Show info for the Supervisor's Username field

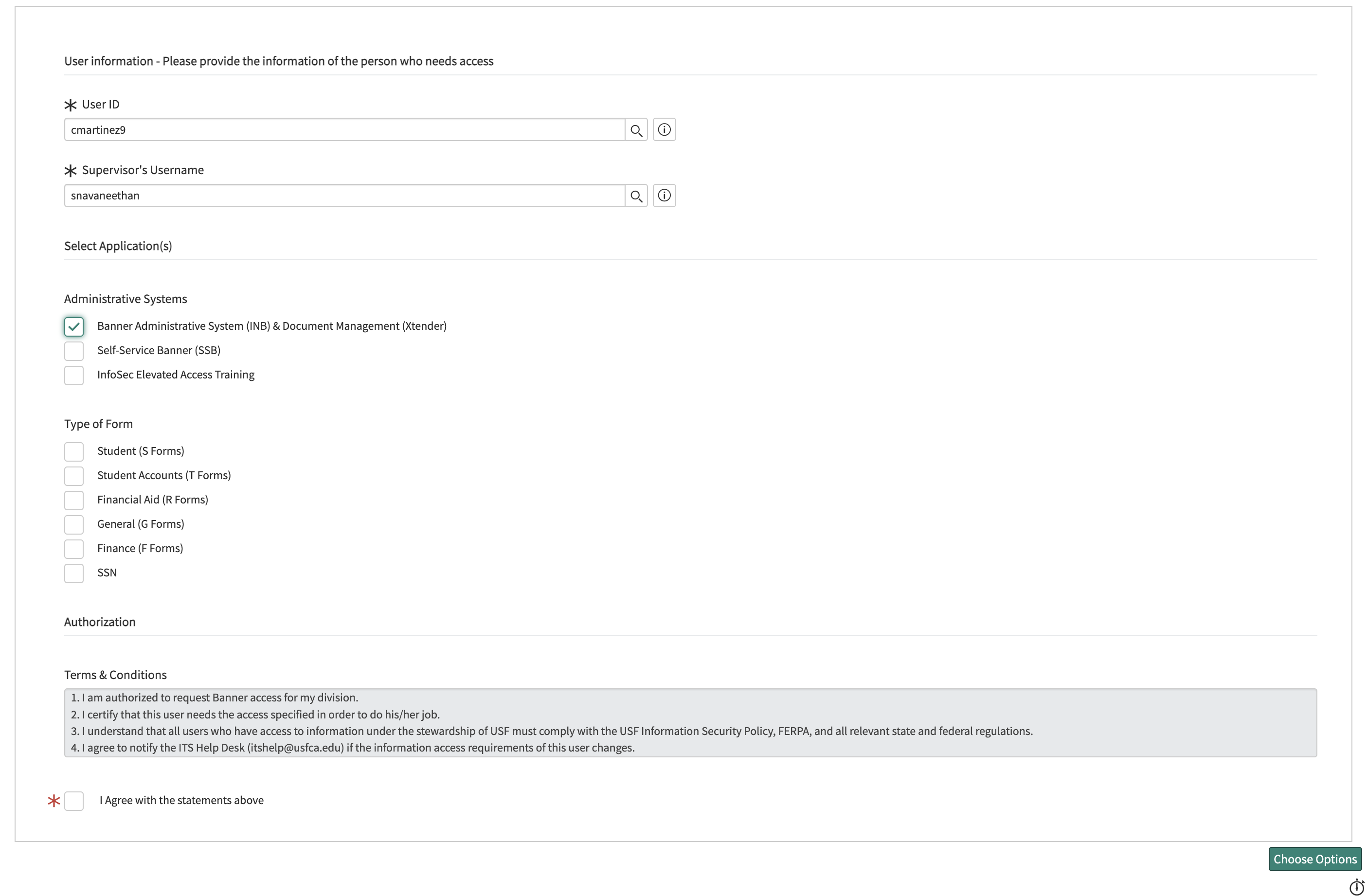click(x=664, y=196)
